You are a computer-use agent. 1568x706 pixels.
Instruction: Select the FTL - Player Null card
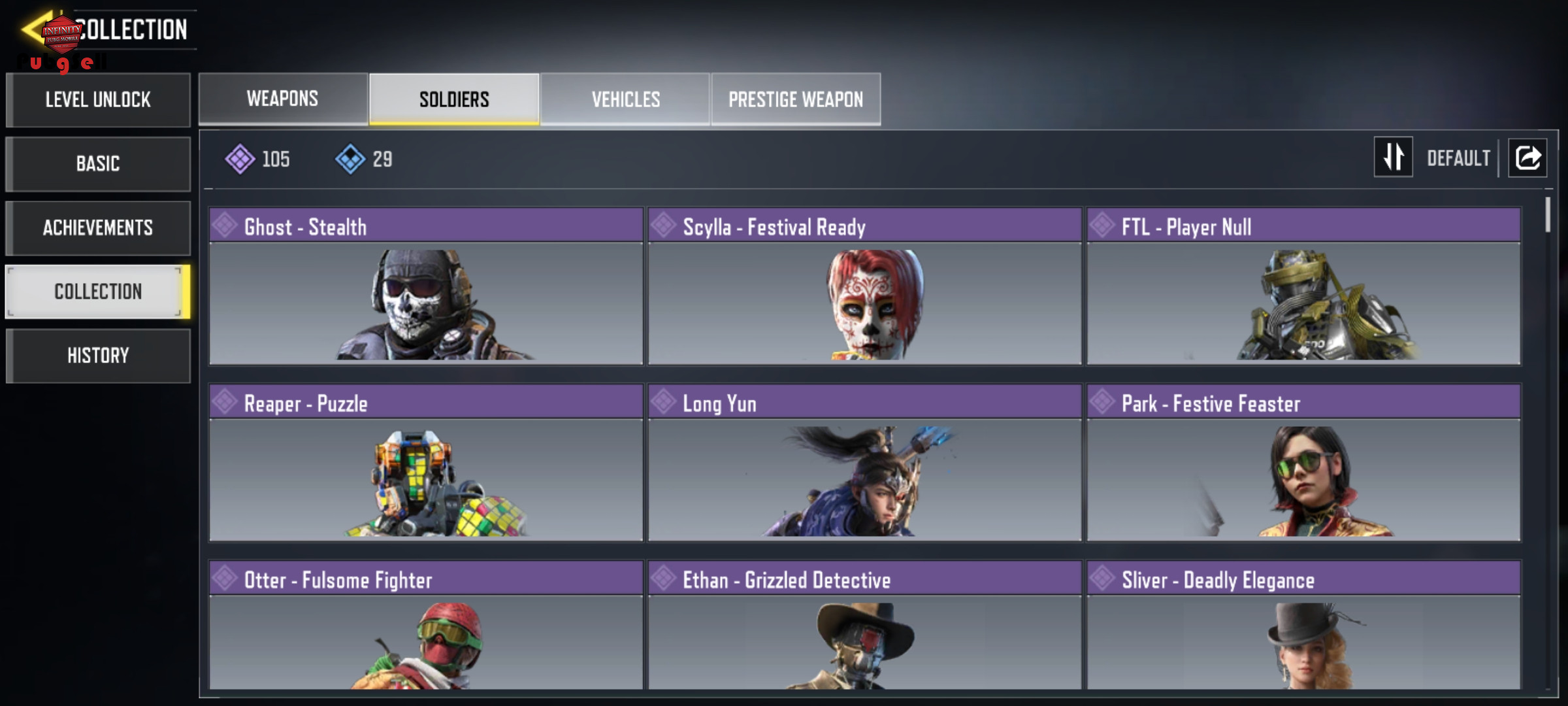(x=1304, y=286)
